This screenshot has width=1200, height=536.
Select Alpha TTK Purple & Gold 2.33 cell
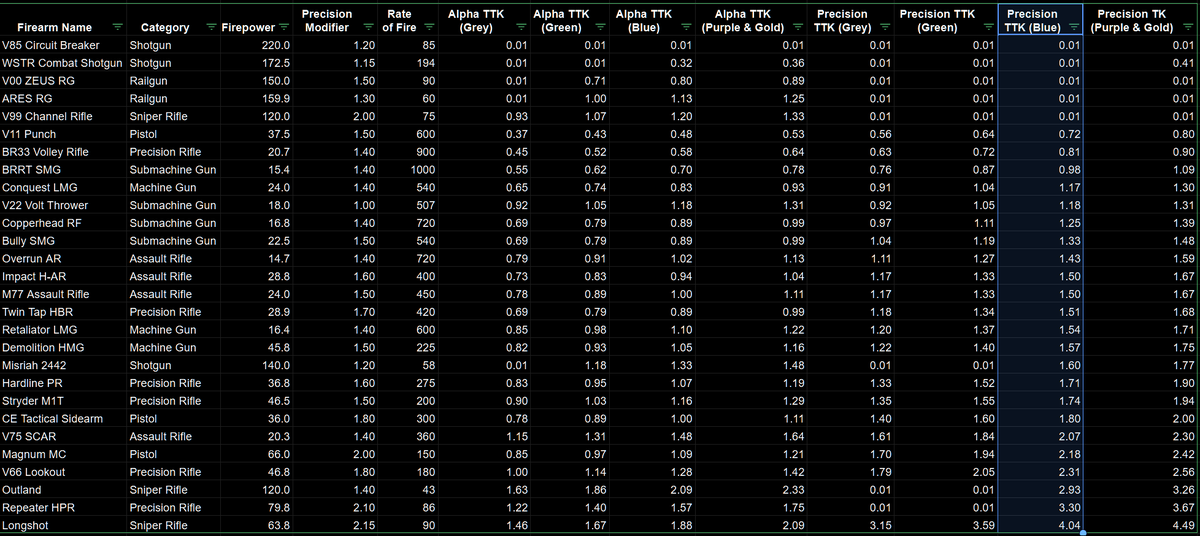[x=750, y=489]
